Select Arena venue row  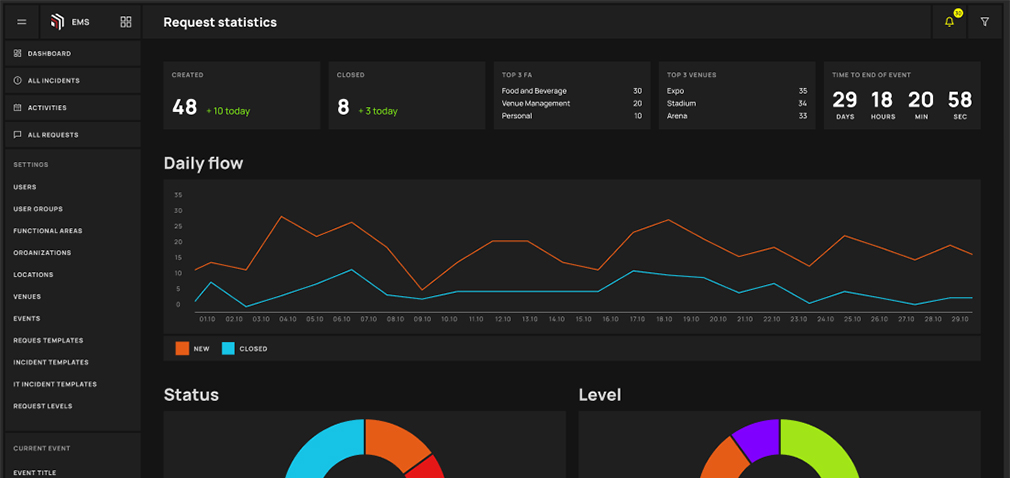(x=737, y=116)
